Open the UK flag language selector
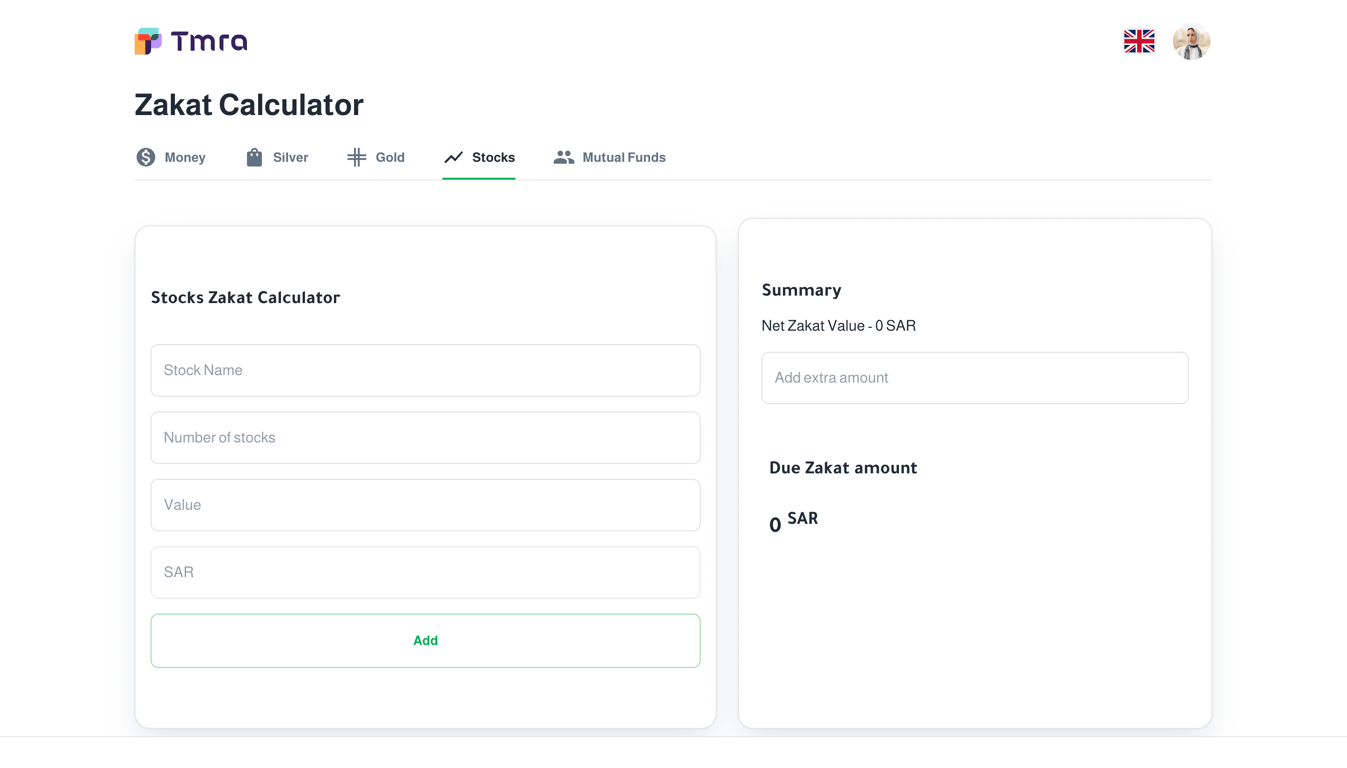The image size is (1347, 768). tap(1138, 41)
